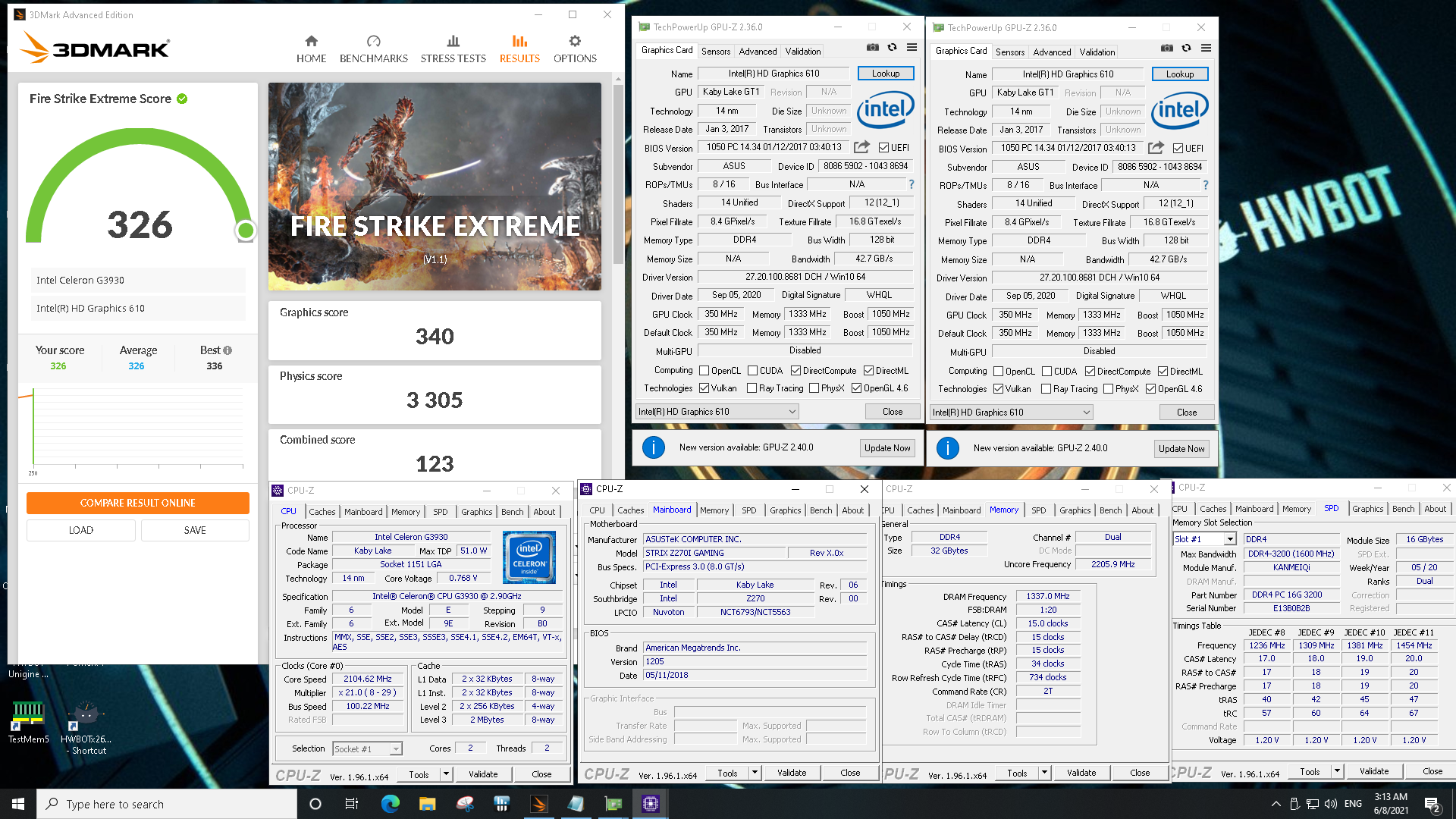This screenshot has width=1456, height=819.
Task: Open the HOME section in 3DMark
Action: (x=311, y=49)
